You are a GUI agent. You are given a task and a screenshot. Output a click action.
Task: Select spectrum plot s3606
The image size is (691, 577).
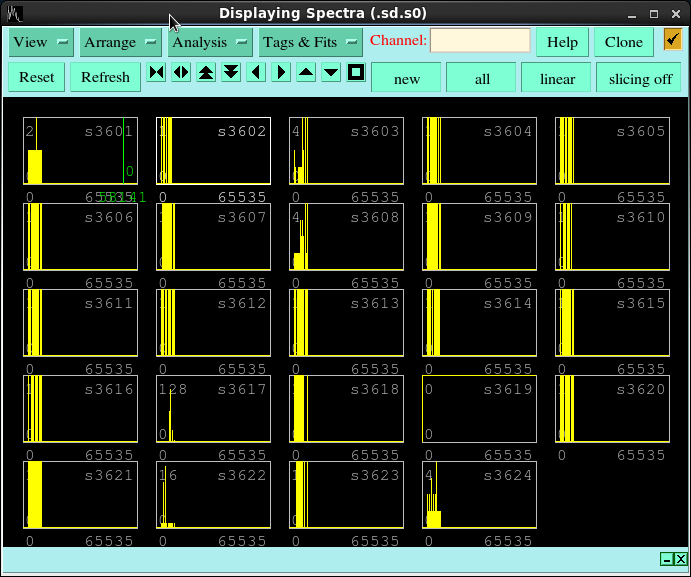(81, 237)
